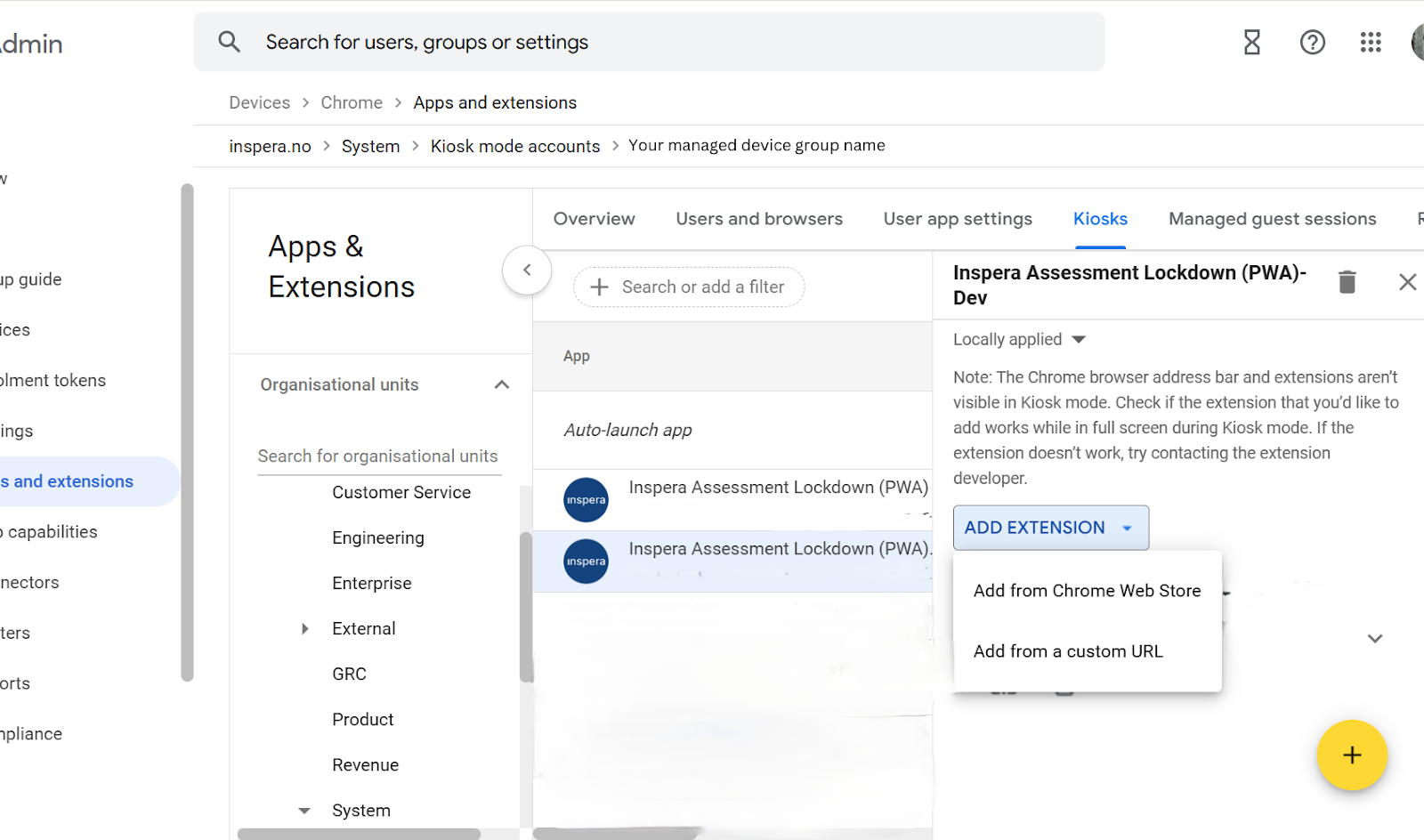This screenshot has width=1424, height=840.
Task: Collapse the System organisational unit
Action: (304, 811)
